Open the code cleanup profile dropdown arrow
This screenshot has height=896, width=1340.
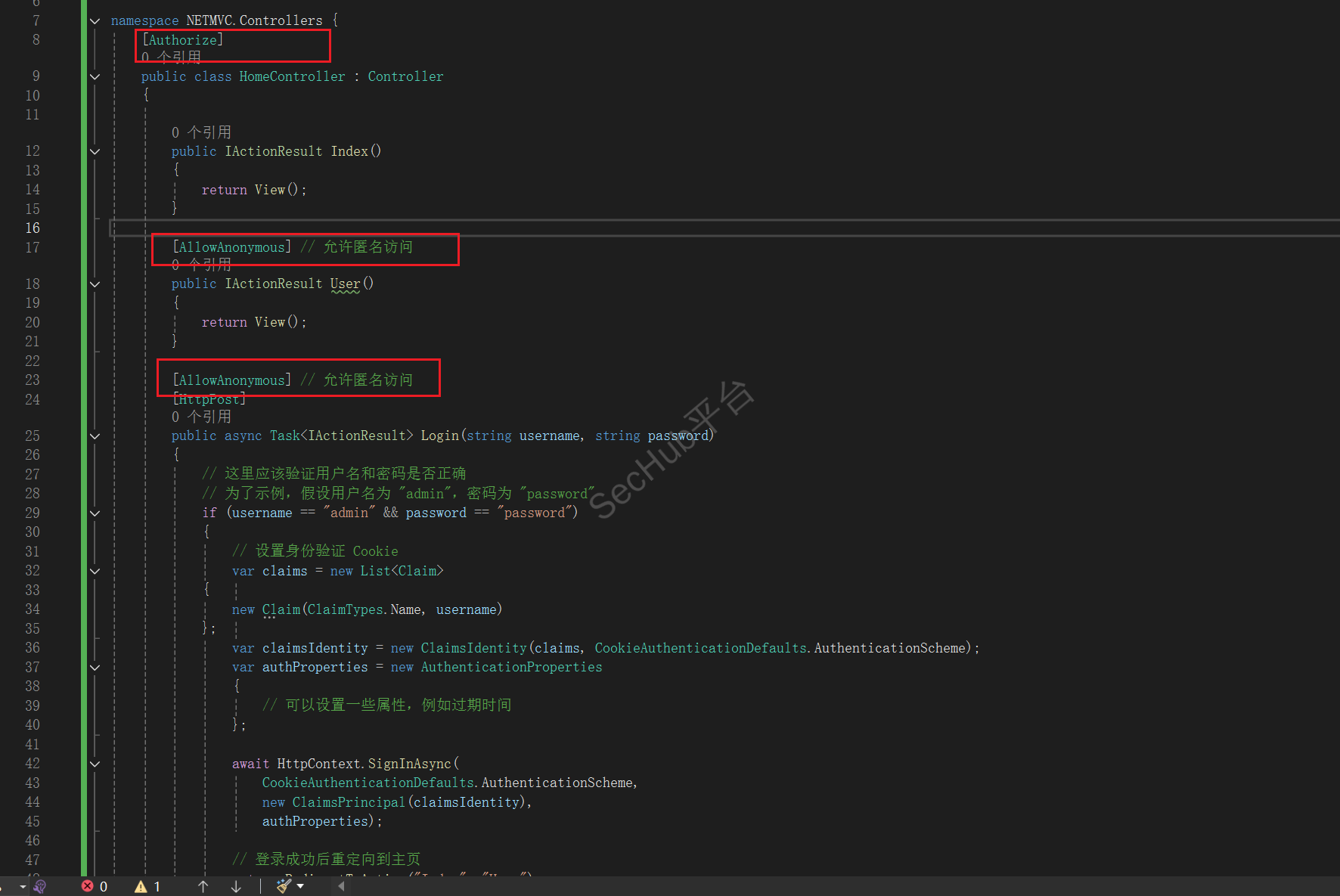pos(300,886)
